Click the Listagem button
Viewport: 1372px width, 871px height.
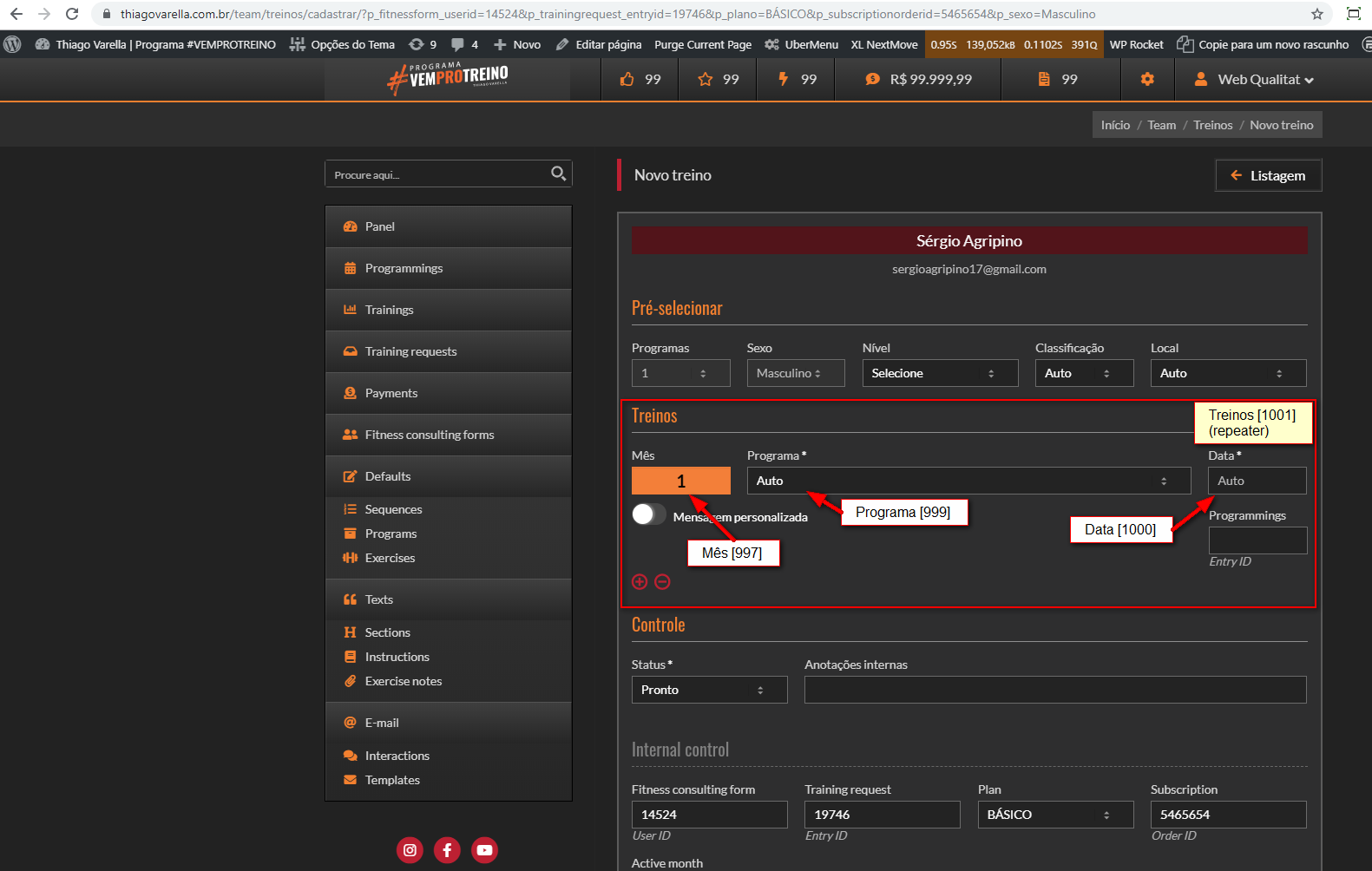(1268, 175)
